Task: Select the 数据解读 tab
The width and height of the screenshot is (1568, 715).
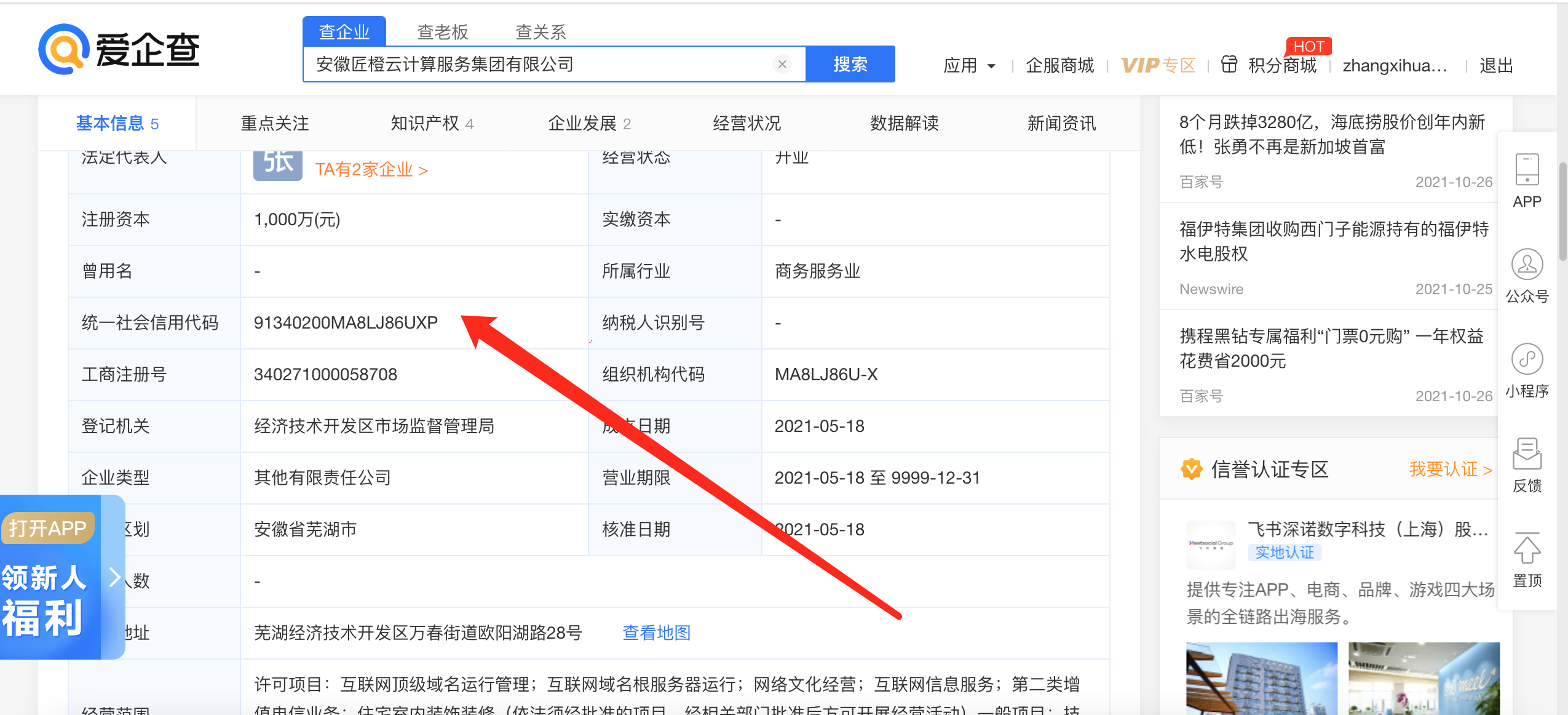Action: [904, 124]
